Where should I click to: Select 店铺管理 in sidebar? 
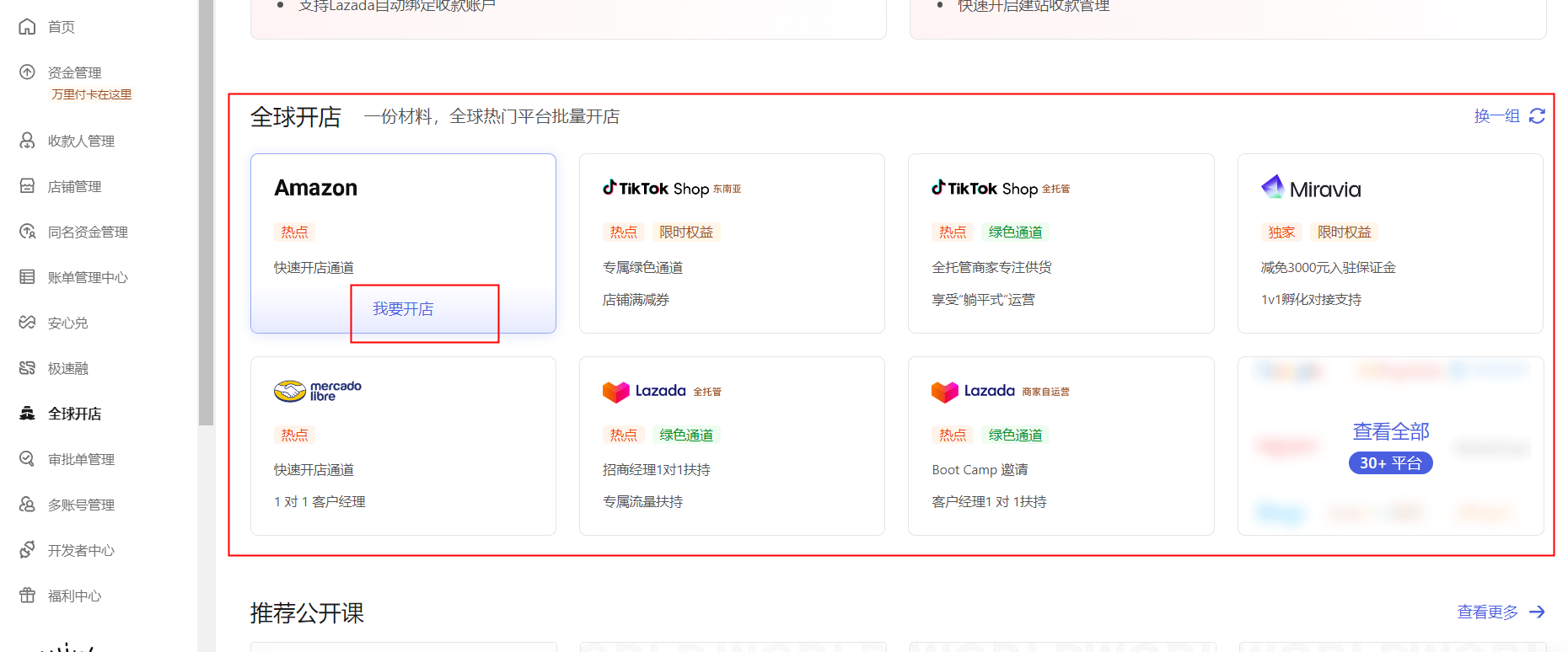pyautogui.click(x=74, y=186)
